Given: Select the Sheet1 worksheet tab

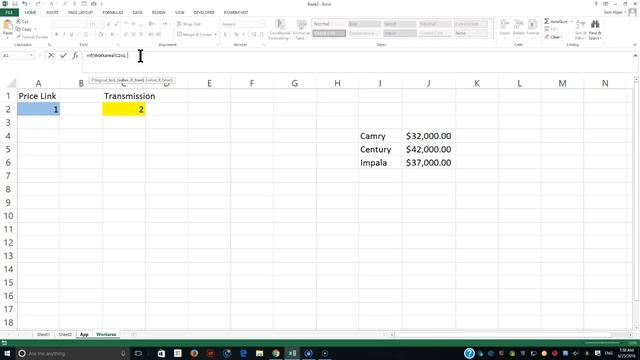Looking at the screenshot, I should tap(43, 334).
